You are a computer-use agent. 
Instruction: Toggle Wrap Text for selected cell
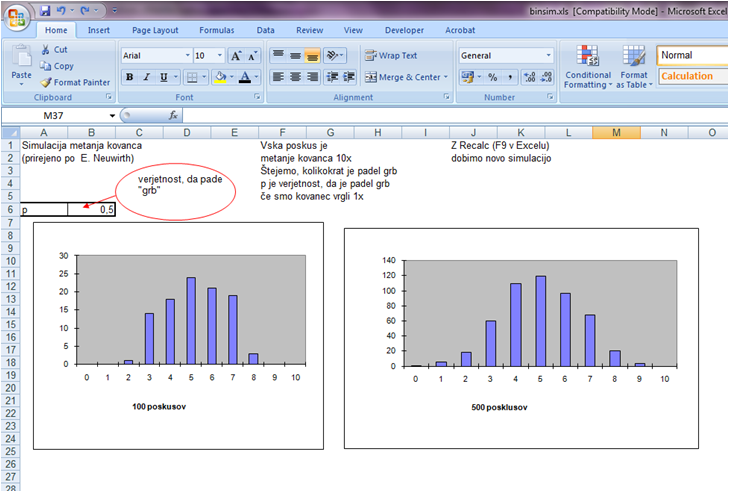pos(391,56)
